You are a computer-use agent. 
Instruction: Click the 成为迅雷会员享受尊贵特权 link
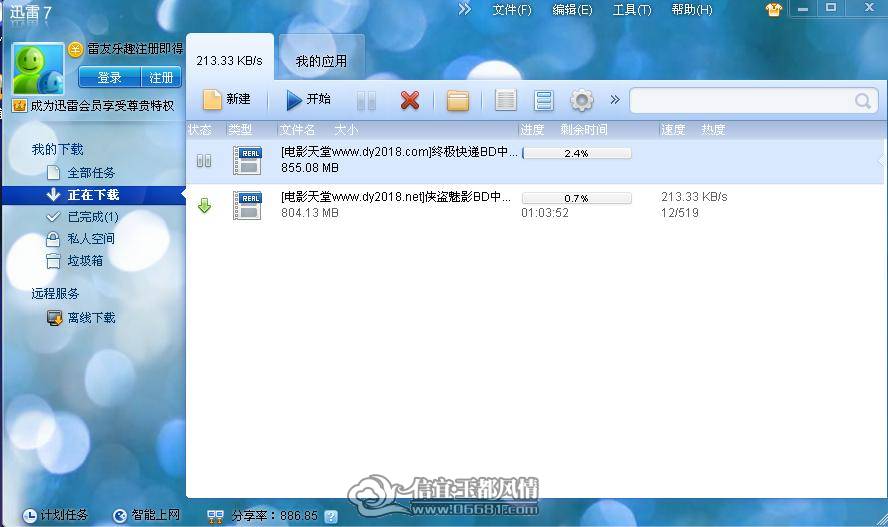tap(102, 105)
